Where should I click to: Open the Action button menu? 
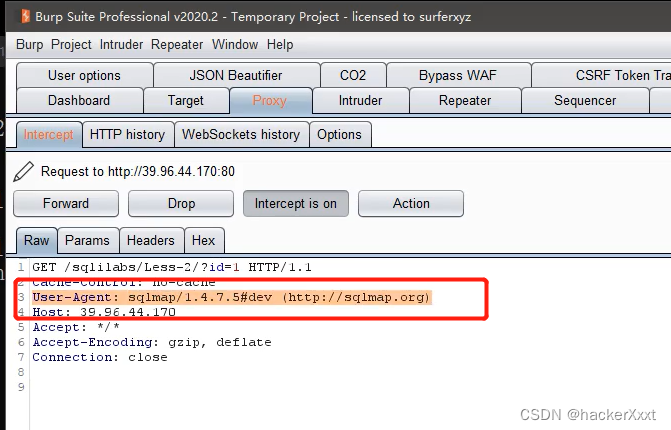[x=411, y=204]
